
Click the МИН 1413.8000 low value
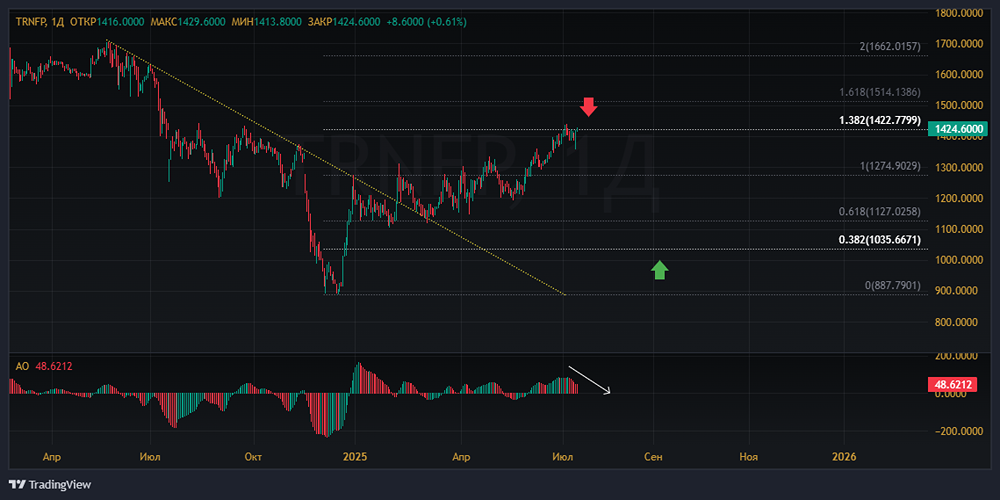tap(268, 22)
